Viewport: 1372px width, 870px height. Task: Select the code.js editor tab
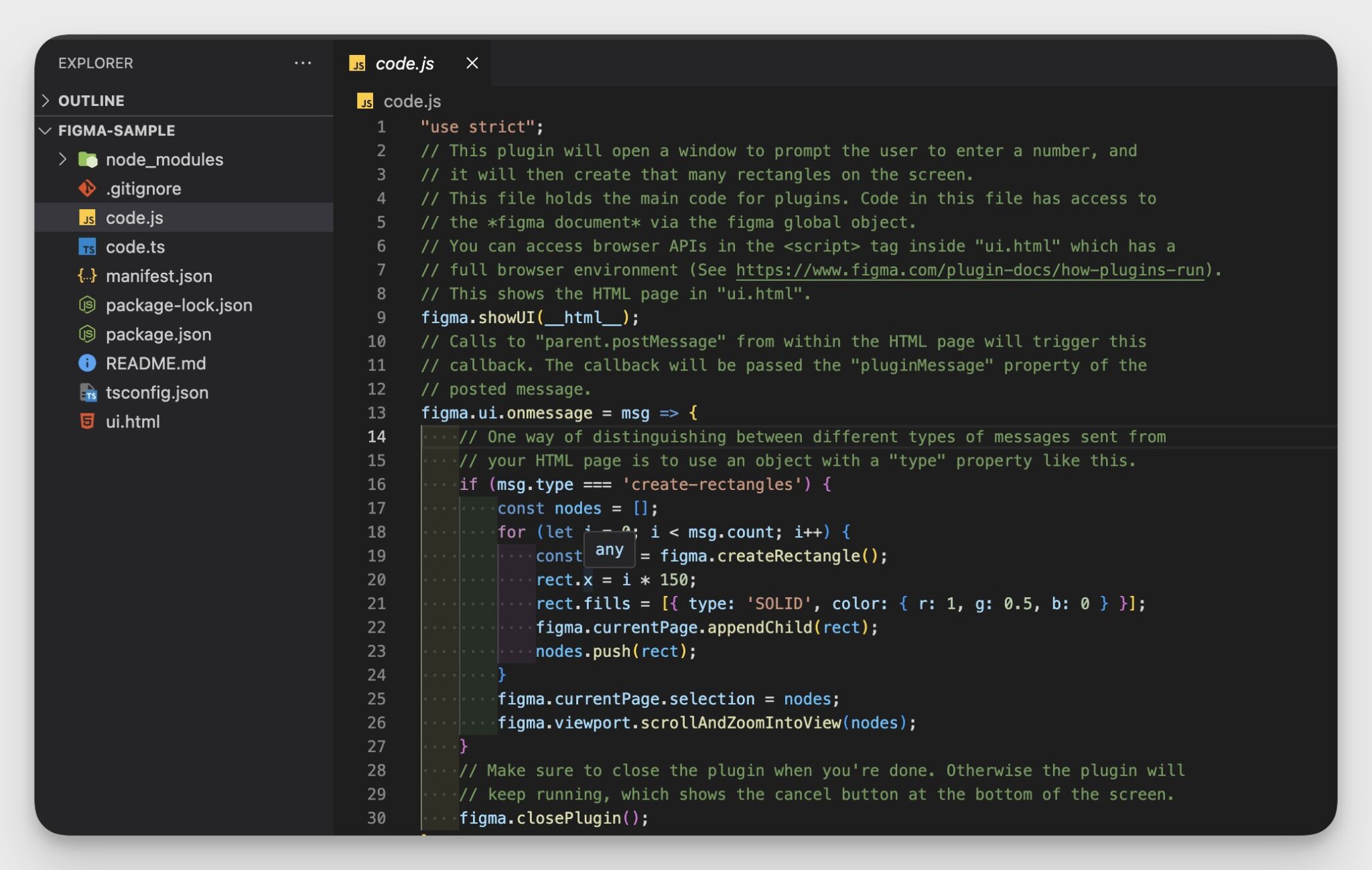[x=404, y=63]
